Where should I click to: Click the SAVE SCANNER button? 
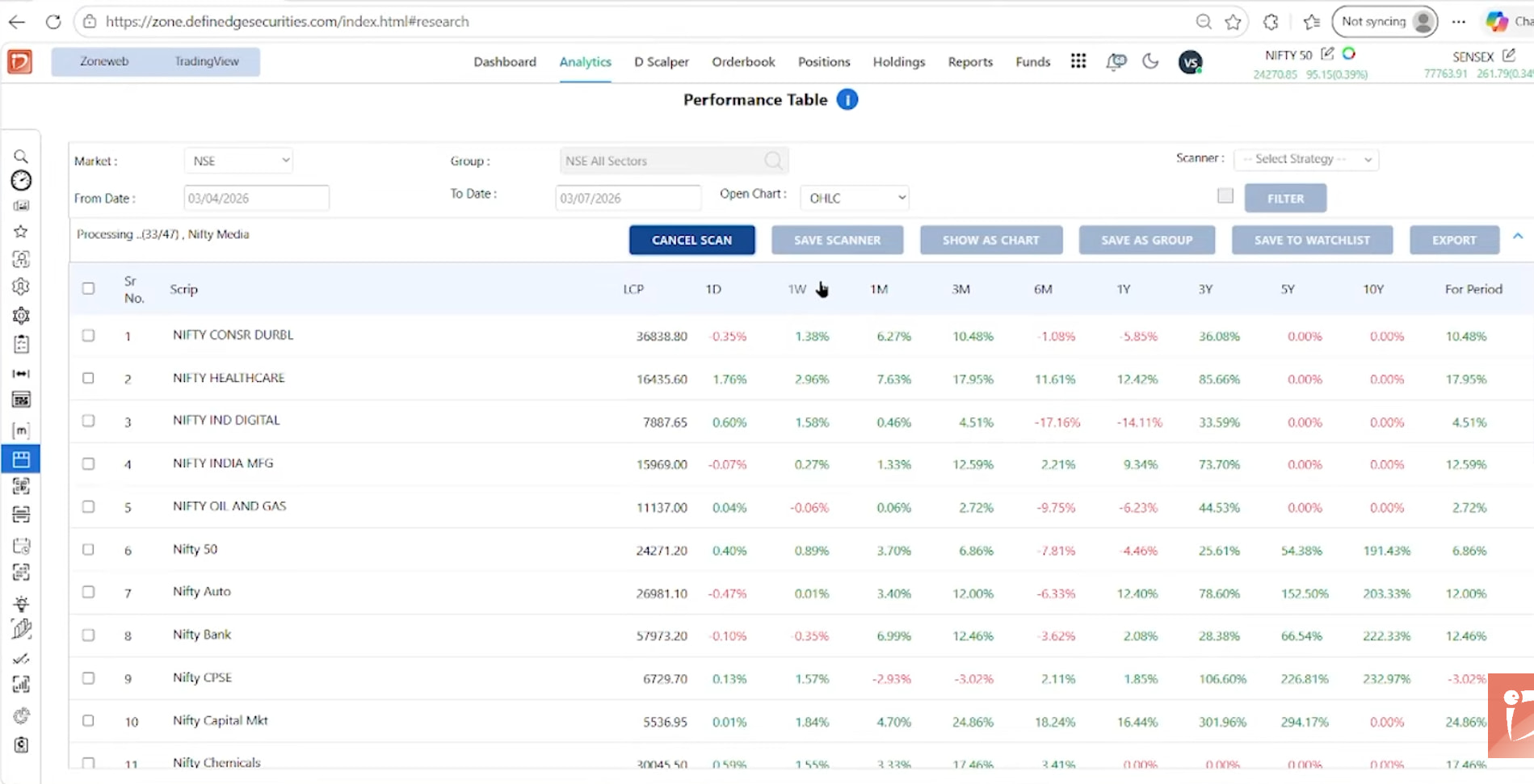(x=837, y=240)
